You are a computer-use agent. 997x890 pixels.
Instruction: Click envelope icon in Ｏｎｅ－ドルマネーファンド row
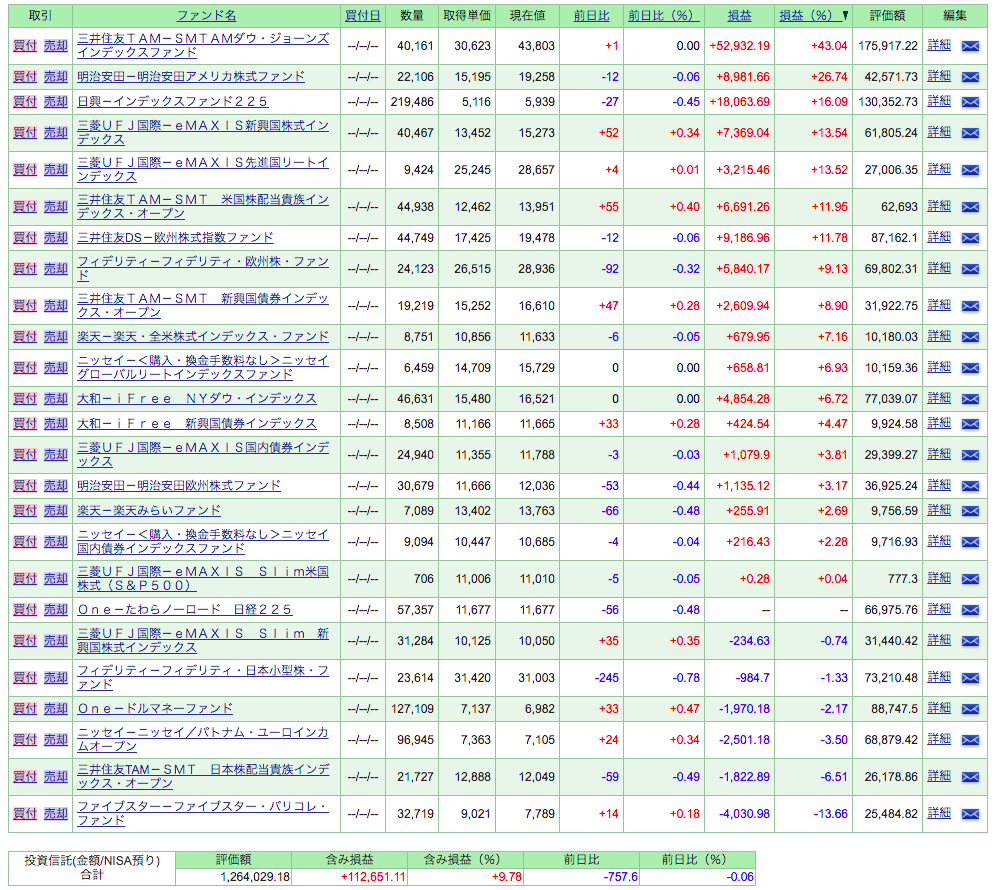click(x=970, y=710)
